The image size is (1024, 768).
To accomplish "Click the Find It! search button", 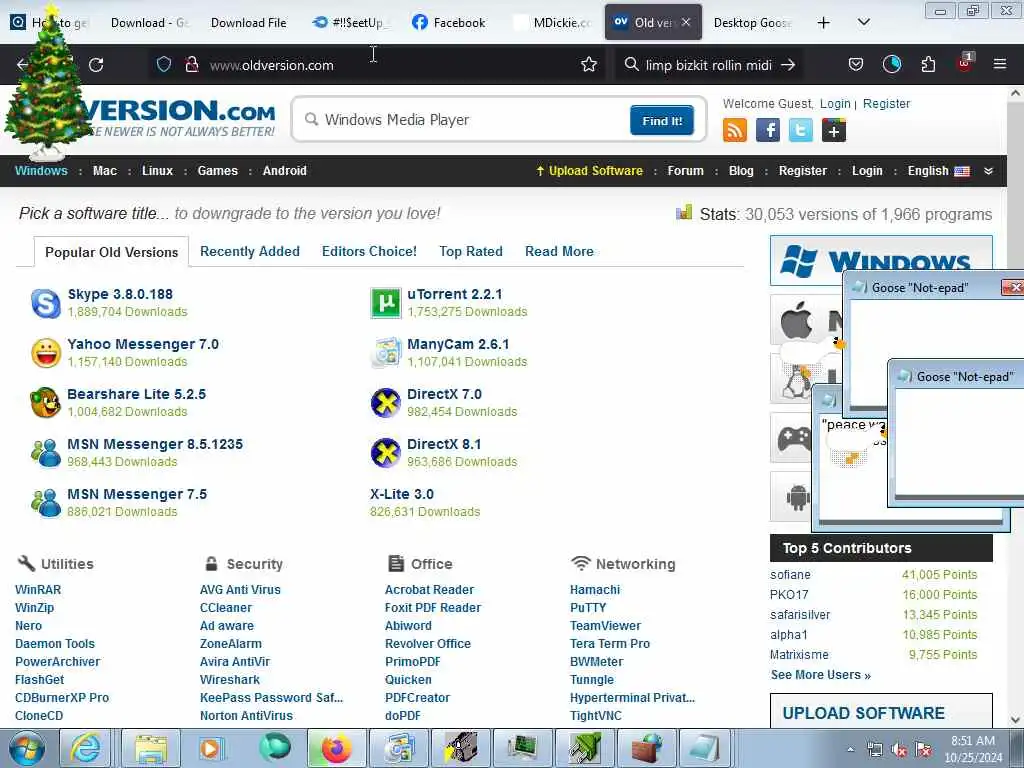I will pos(662,121).
